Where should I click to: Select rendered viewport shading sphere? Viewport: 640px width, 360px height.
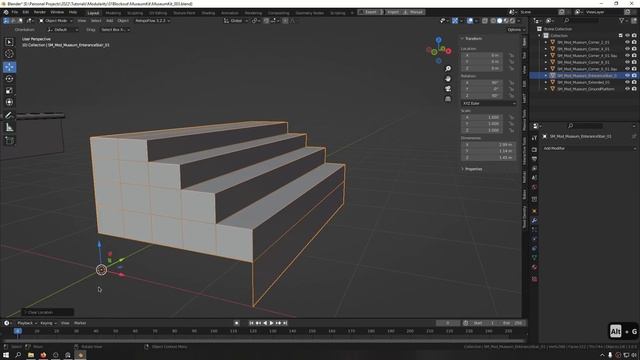coord(513,21)
